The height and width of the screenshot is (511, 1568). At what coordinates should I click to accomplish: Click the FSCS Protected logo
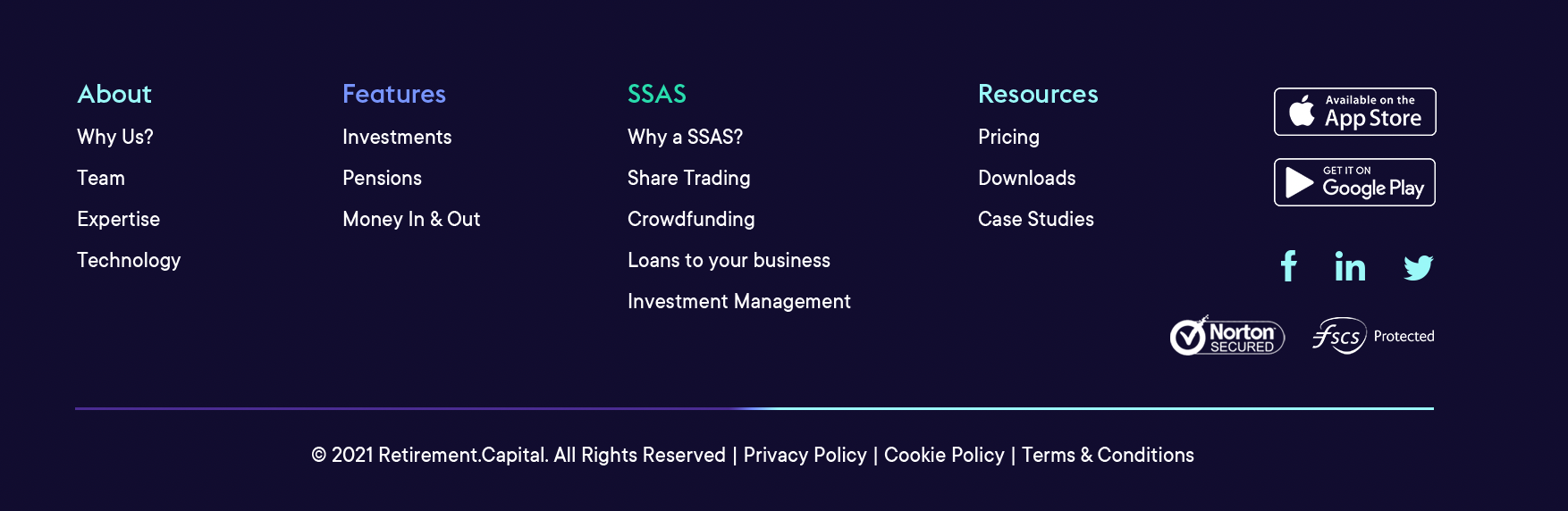1373,336
